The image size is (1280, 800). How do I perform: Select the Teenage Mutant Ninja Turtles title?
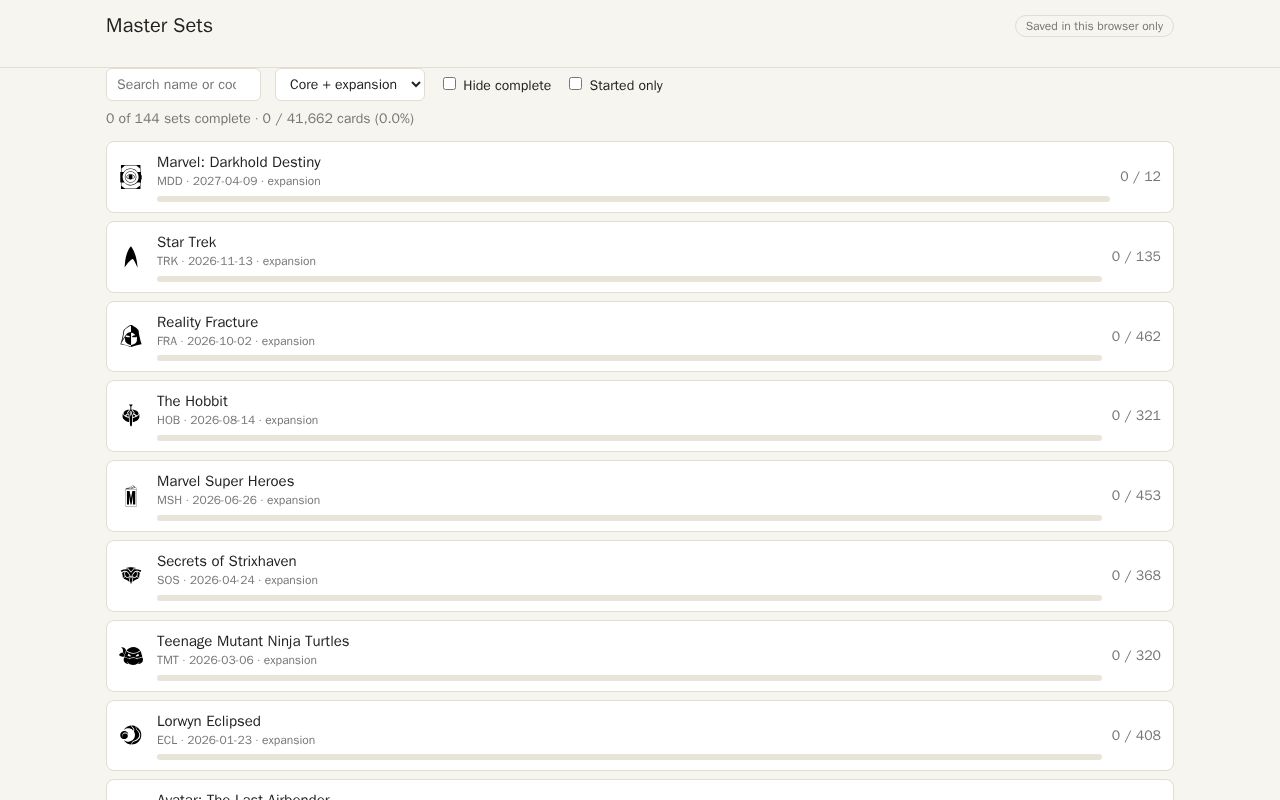(253, 641)
